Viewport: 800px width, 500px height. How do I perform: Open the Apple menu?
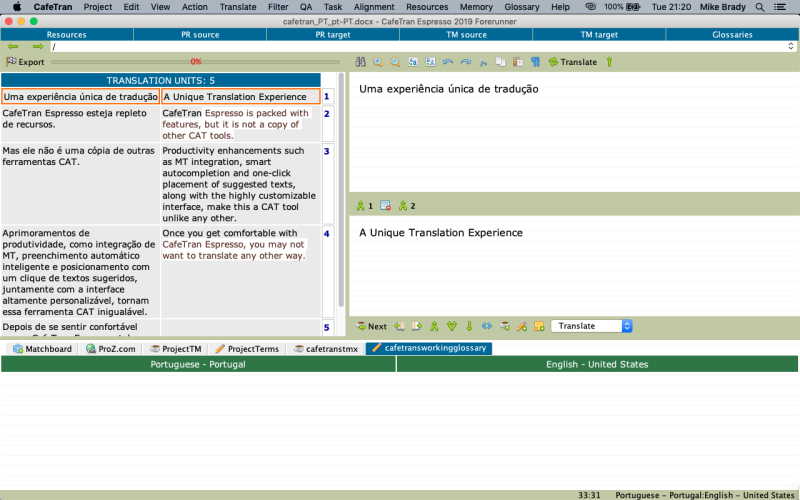coord(17,7)
